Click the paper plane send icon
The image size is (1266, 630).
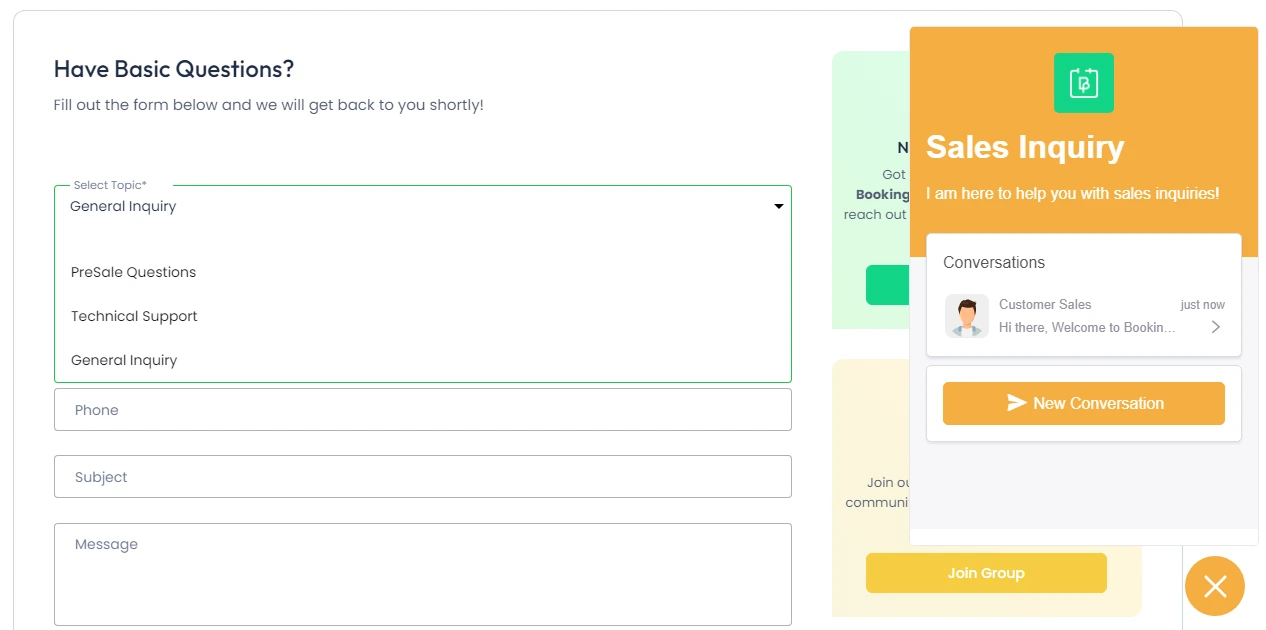1016,403
